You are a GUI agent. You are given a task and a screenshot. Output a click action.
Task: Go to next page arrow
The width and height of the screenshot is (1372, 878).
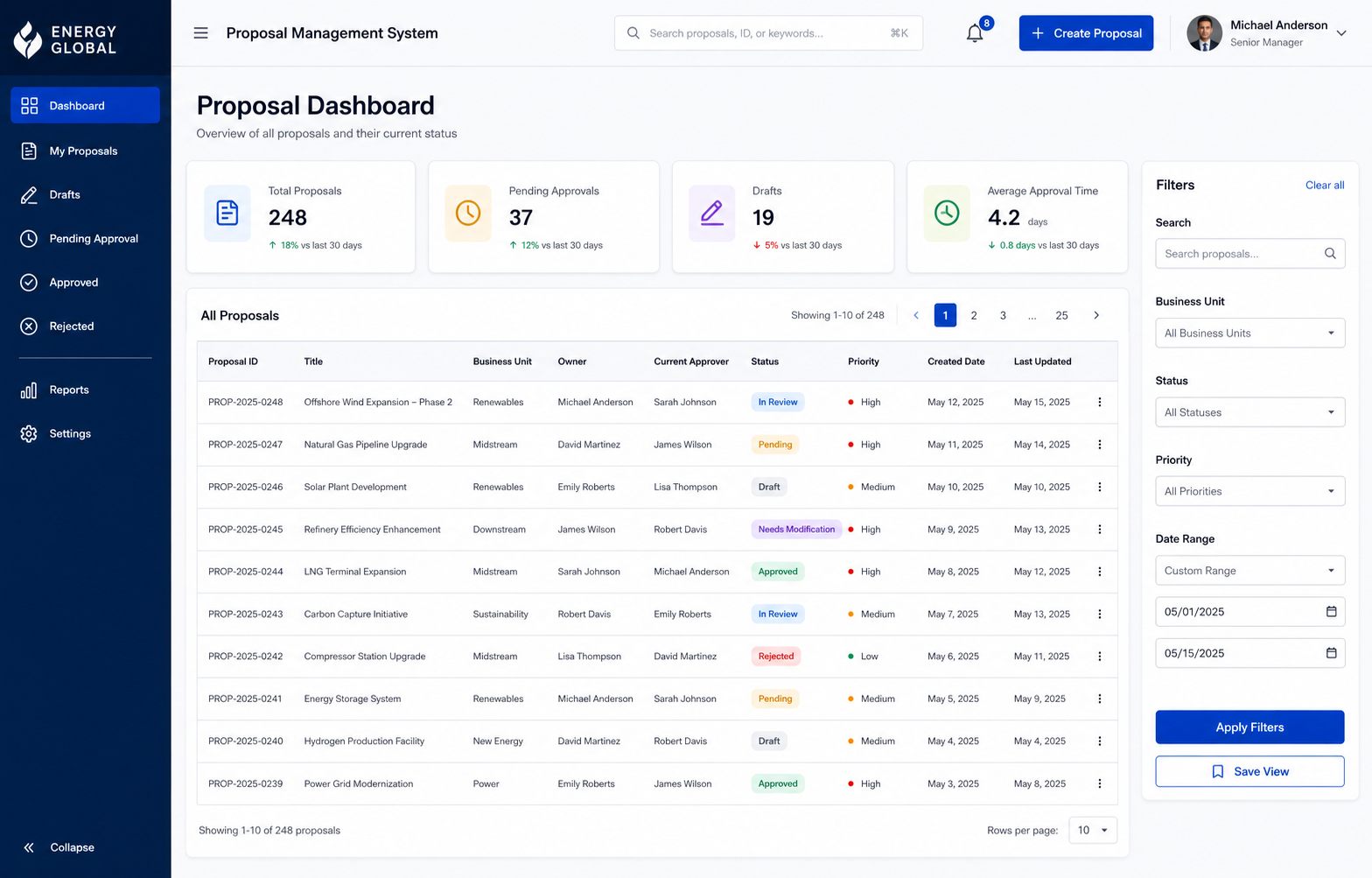click(1096, 315)
